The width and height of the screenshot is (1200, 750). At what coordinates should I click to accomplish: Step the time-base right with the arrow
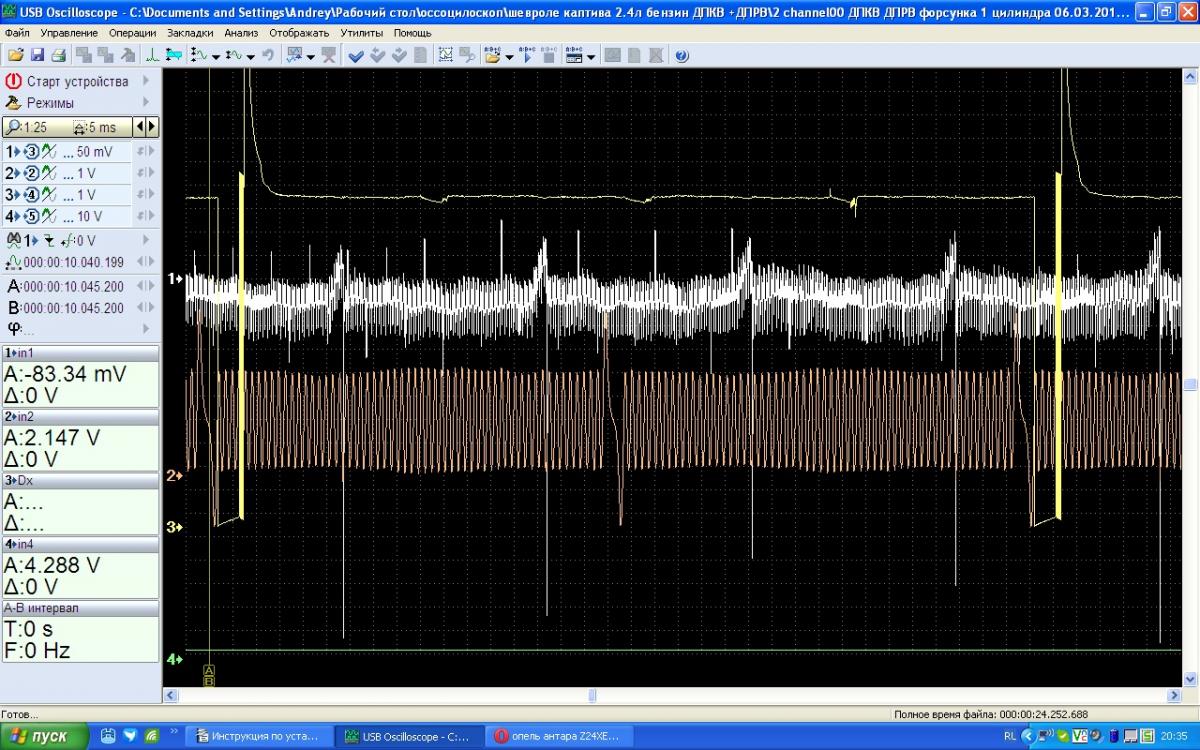tap(152, 127)
